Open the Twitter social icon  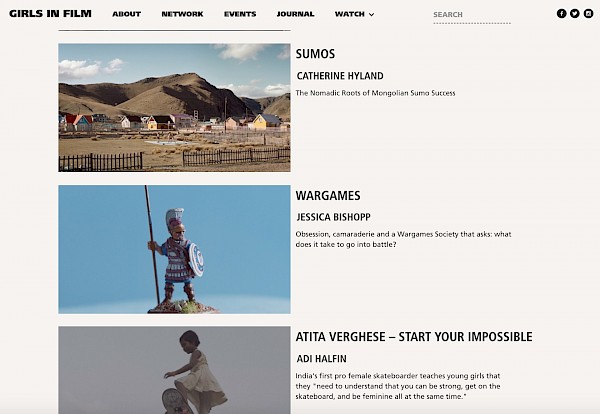pos(575,14)
